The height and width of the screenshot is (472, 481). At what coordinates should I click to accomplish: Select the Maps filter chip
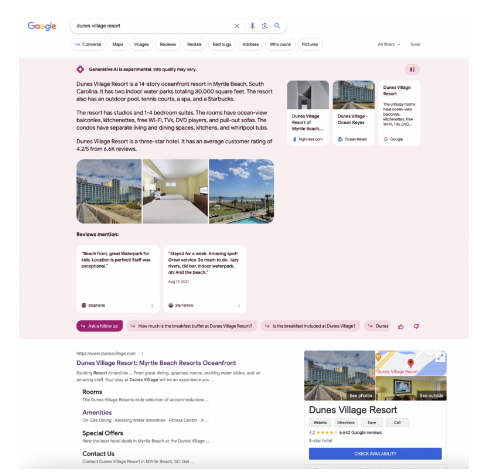click(x=118, y=44)
